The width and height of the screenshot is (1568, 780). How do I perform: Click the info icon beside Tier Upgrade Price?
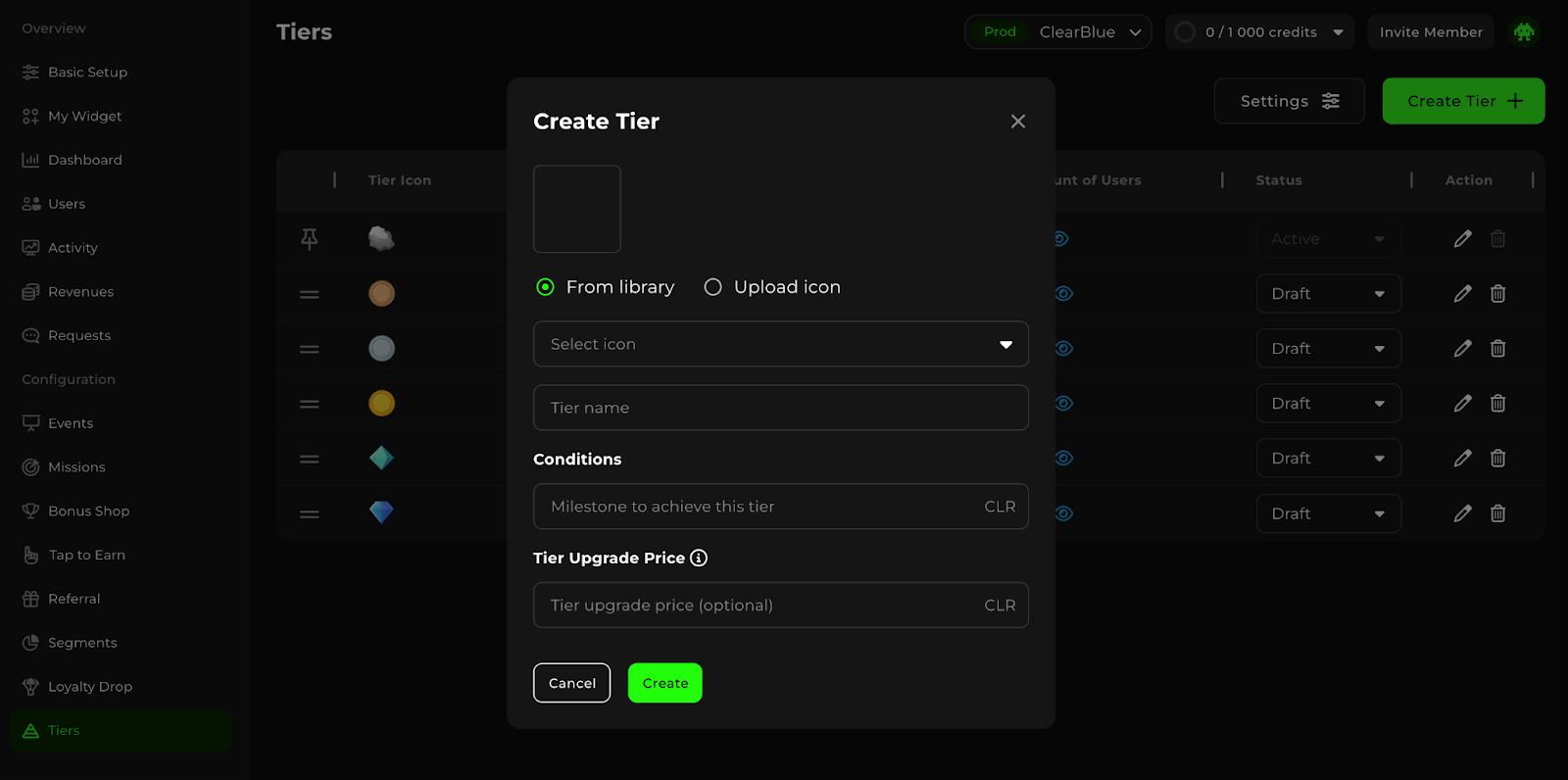pos(699,558)
